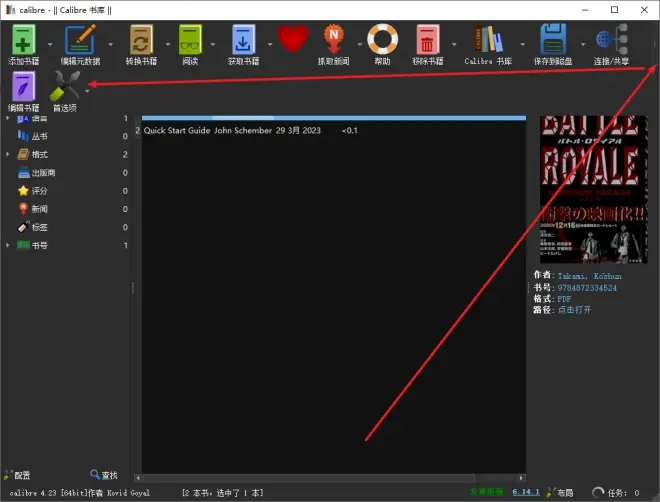The height and width of the screenshot is (502, 660).
Task: Click the horizontal scrollbar under book list
Action: click(x=330, y=478)
